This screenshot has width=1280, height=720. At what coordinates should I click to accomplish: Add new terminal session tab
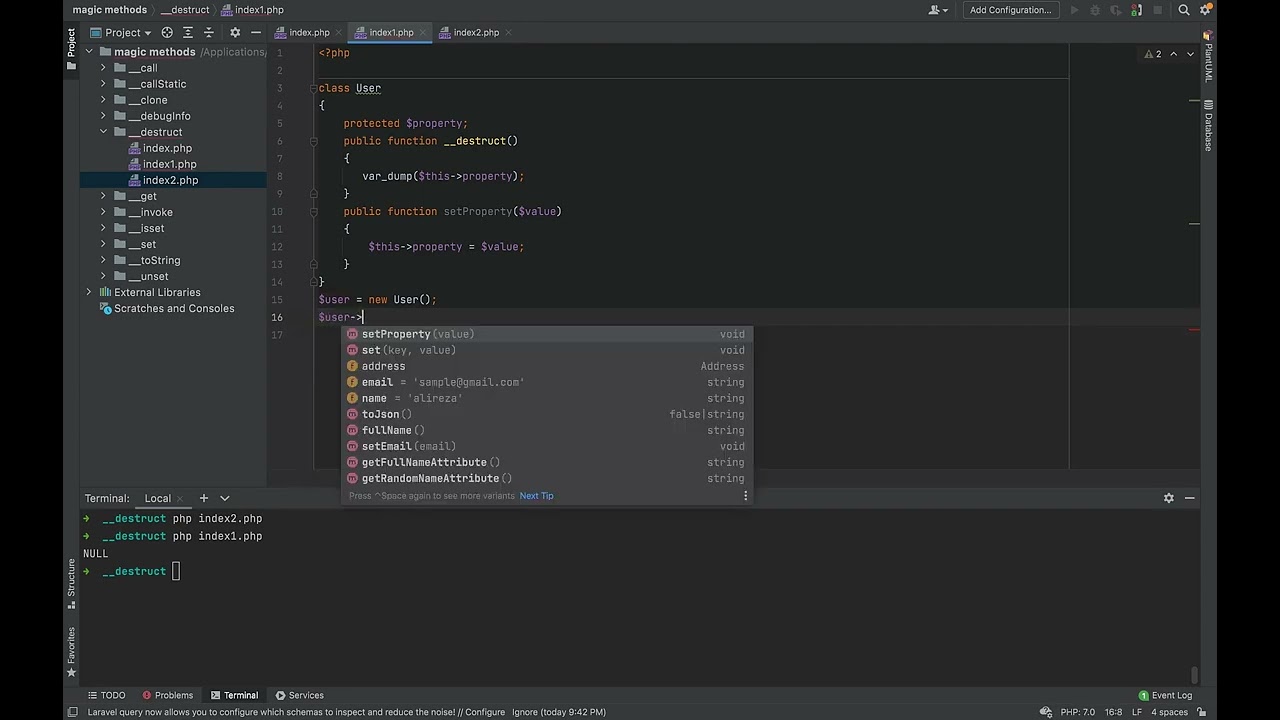click(203, 498)
